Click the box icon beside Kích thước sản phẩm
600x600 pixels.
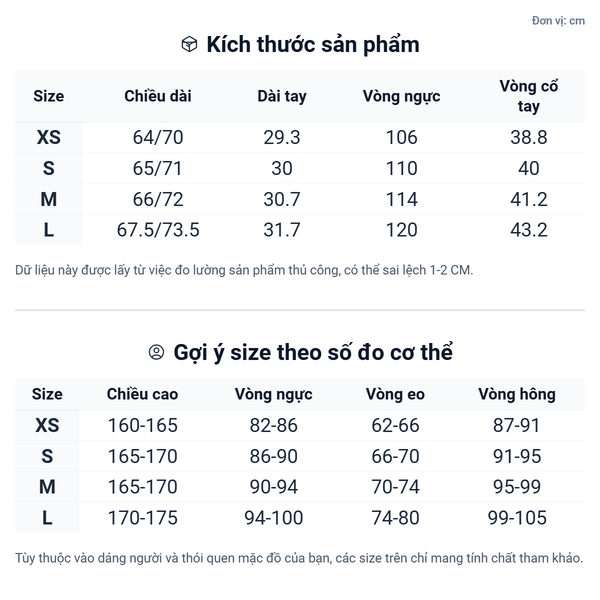pyautogui.click(x=189, y=44)
